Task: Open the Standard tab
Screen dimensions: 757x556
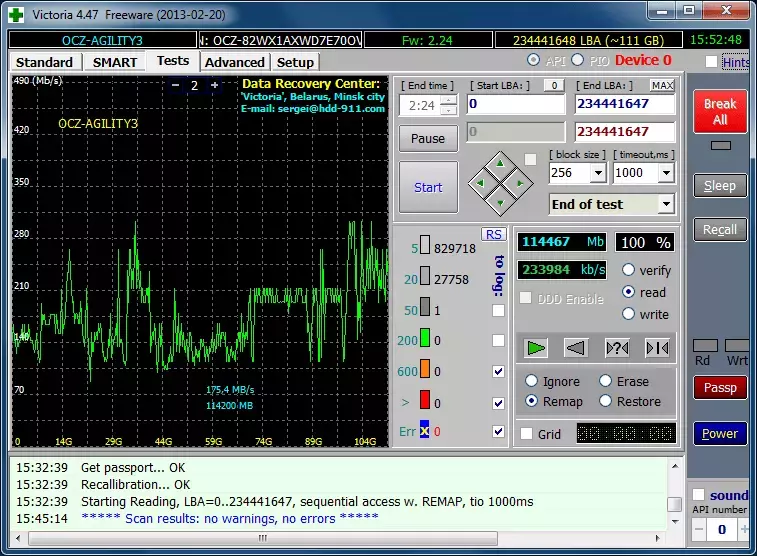Action: [44, 62]
